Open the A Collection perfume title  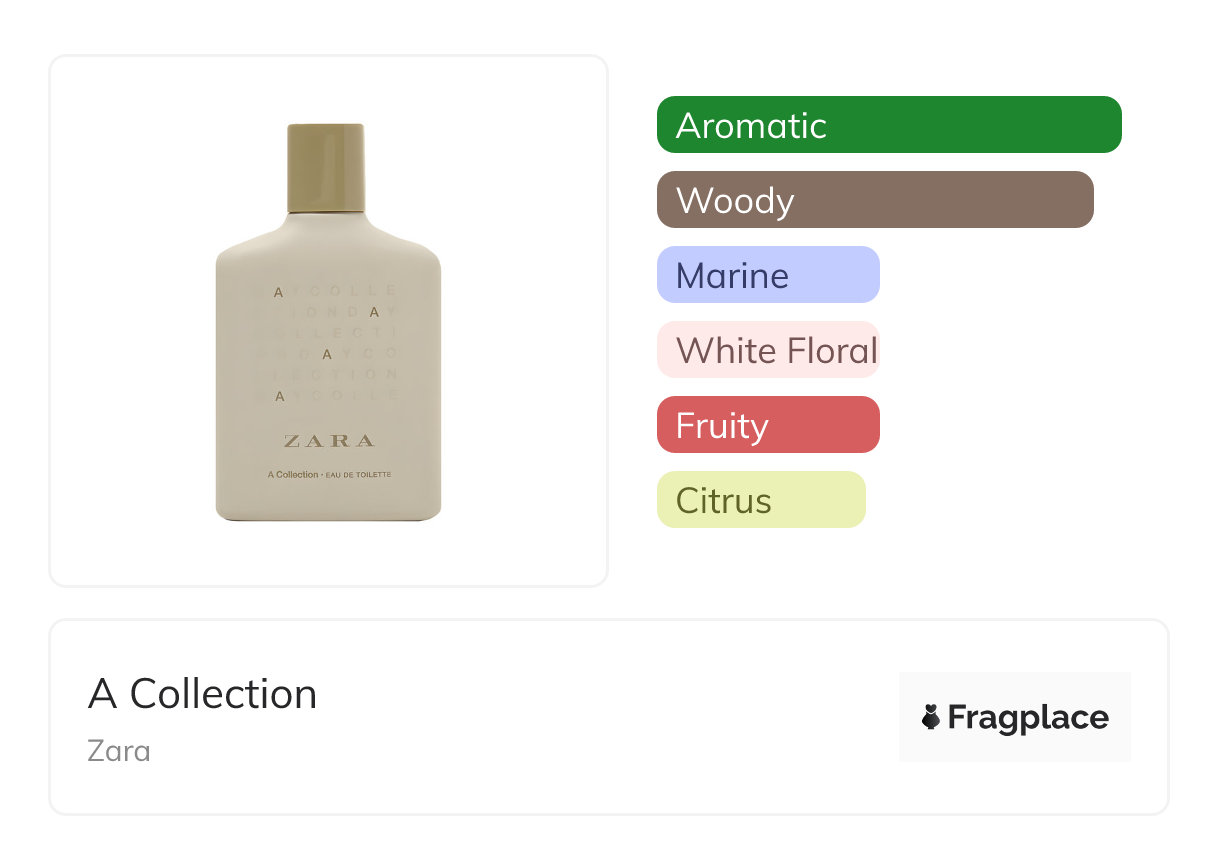202,694
